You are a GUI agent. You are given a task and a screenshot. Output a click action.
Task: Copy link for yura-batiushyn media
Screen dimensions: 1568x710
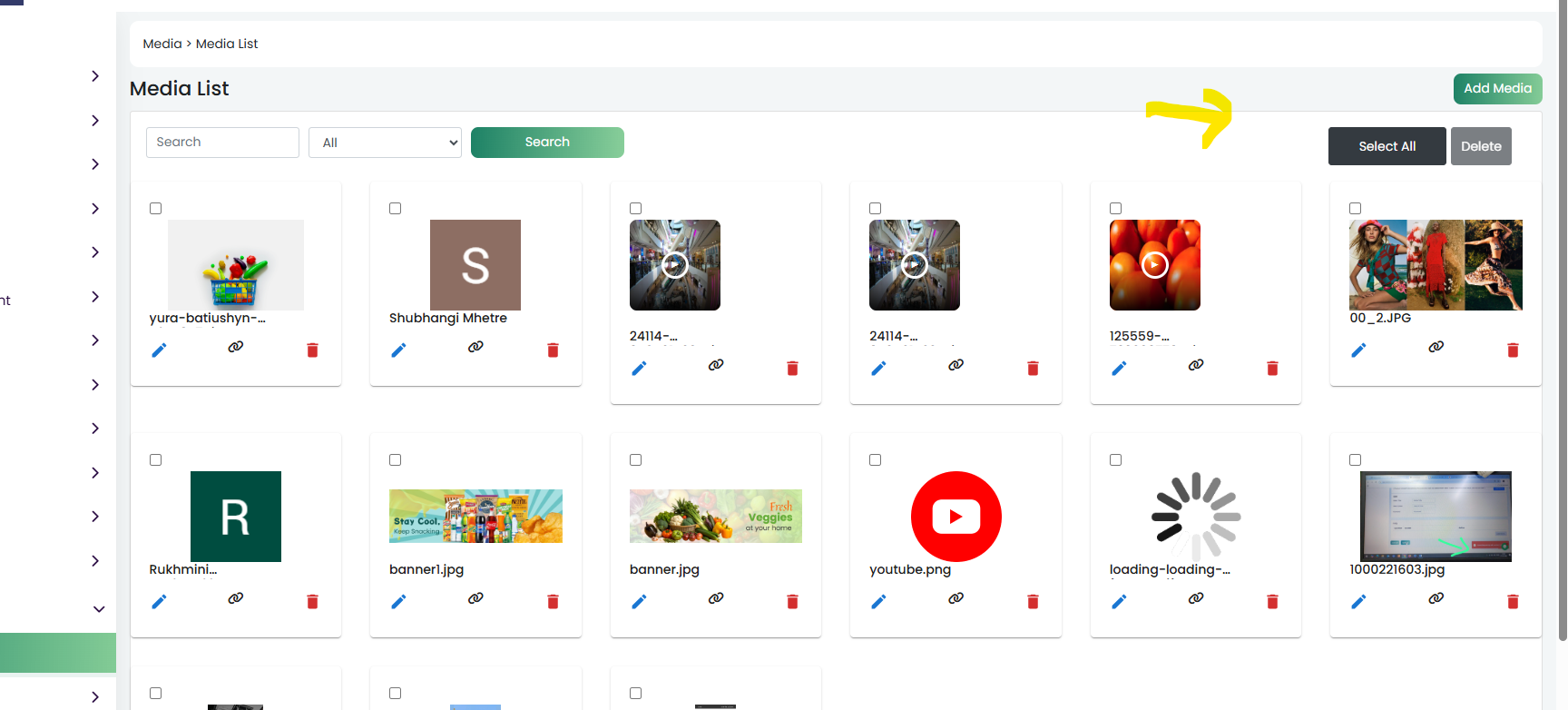click(x=236, y=347)
